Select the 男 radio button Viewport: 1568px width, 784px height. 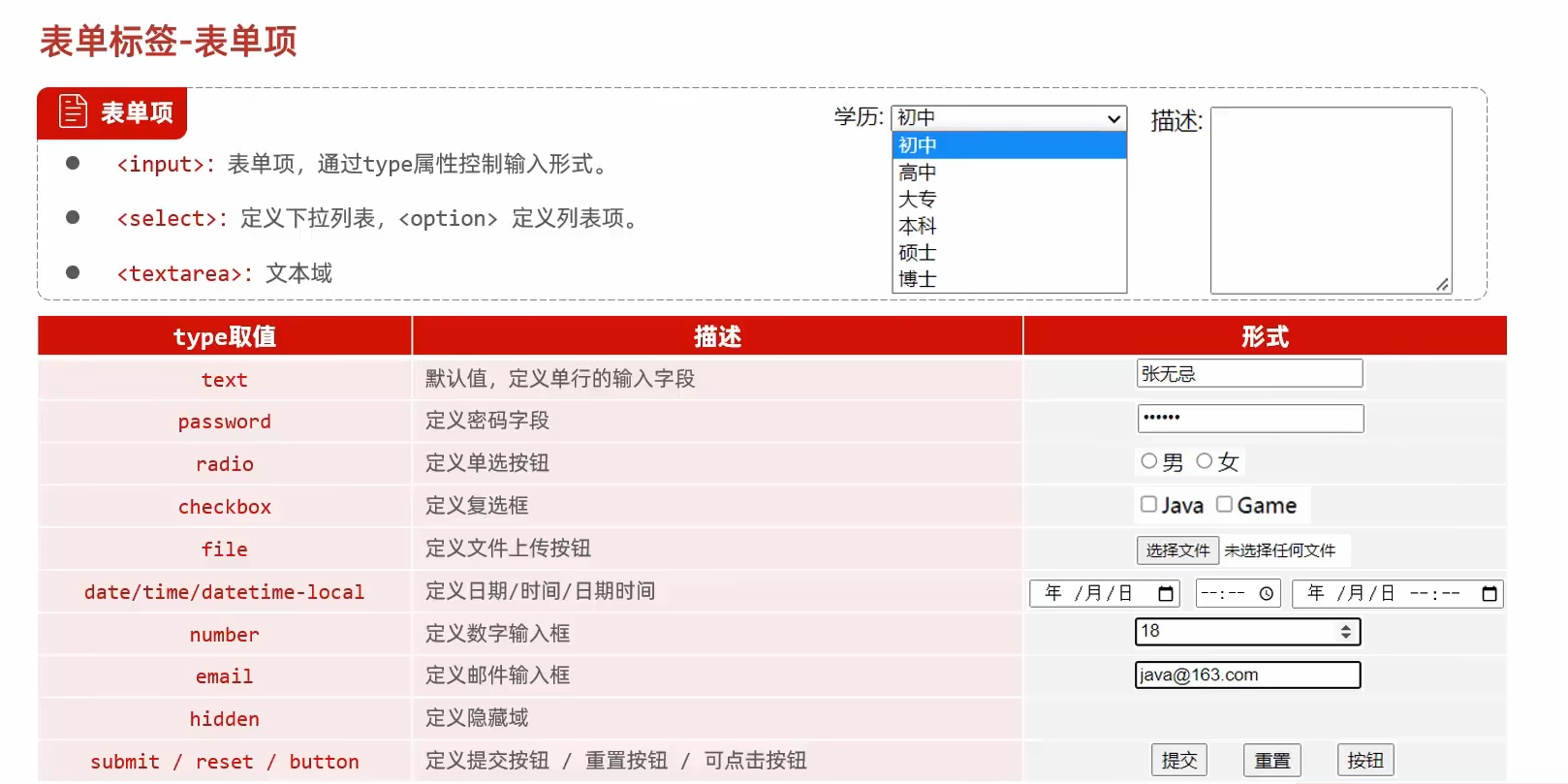[x=1149, y=461]
